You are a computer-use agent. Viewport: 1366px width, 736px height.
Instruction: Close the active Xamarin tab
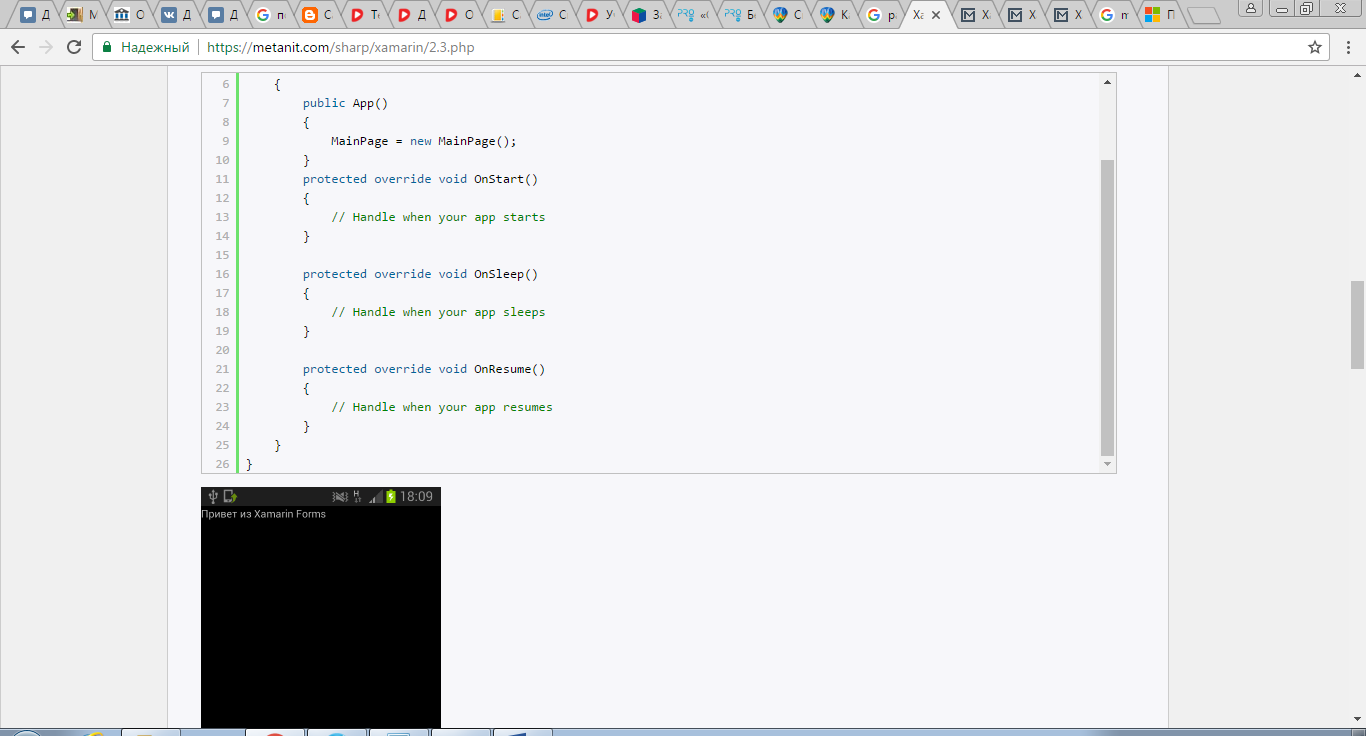pos(935,15)
